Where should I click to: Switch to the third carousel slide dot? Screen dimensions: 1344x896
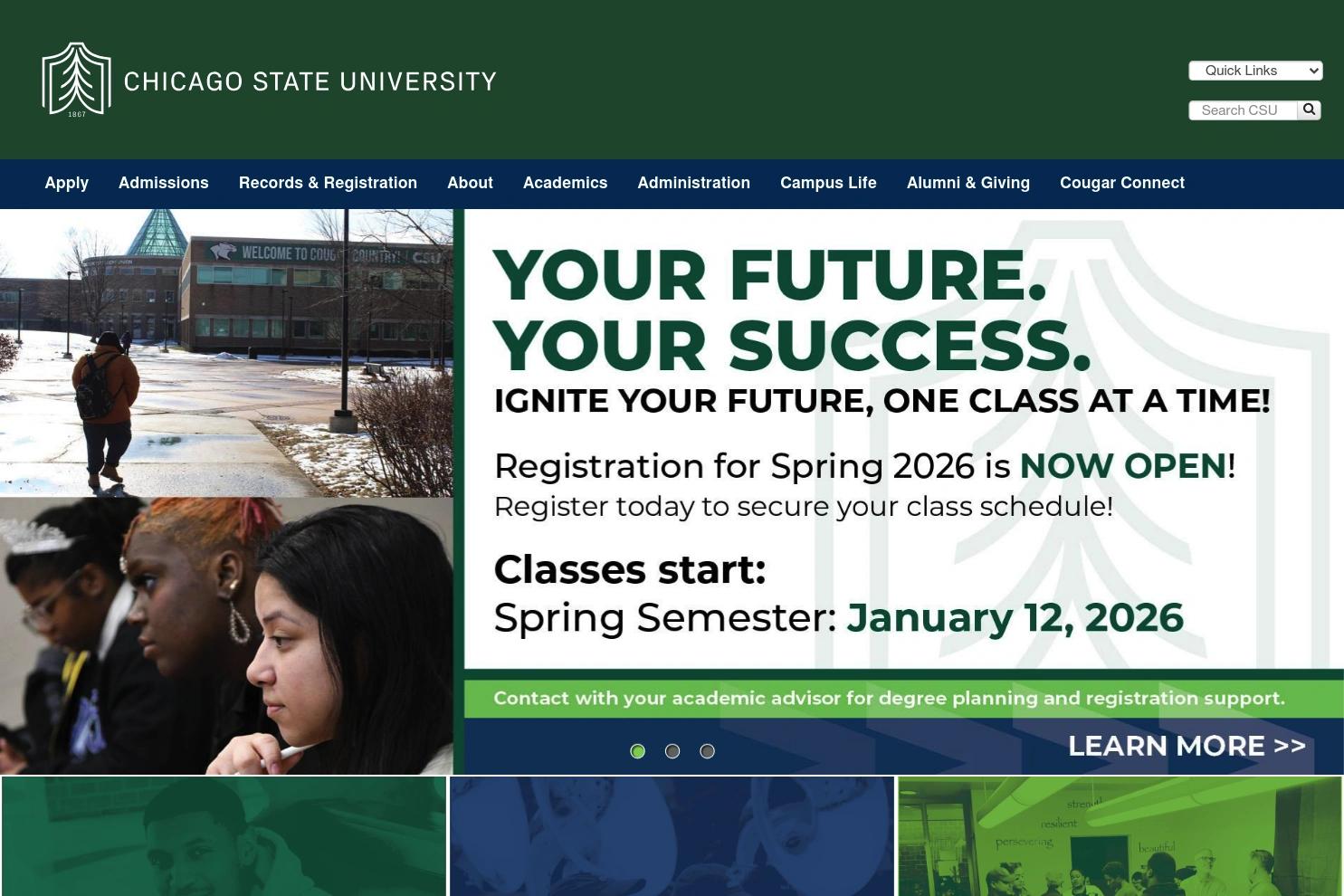[x=708, y=751]
